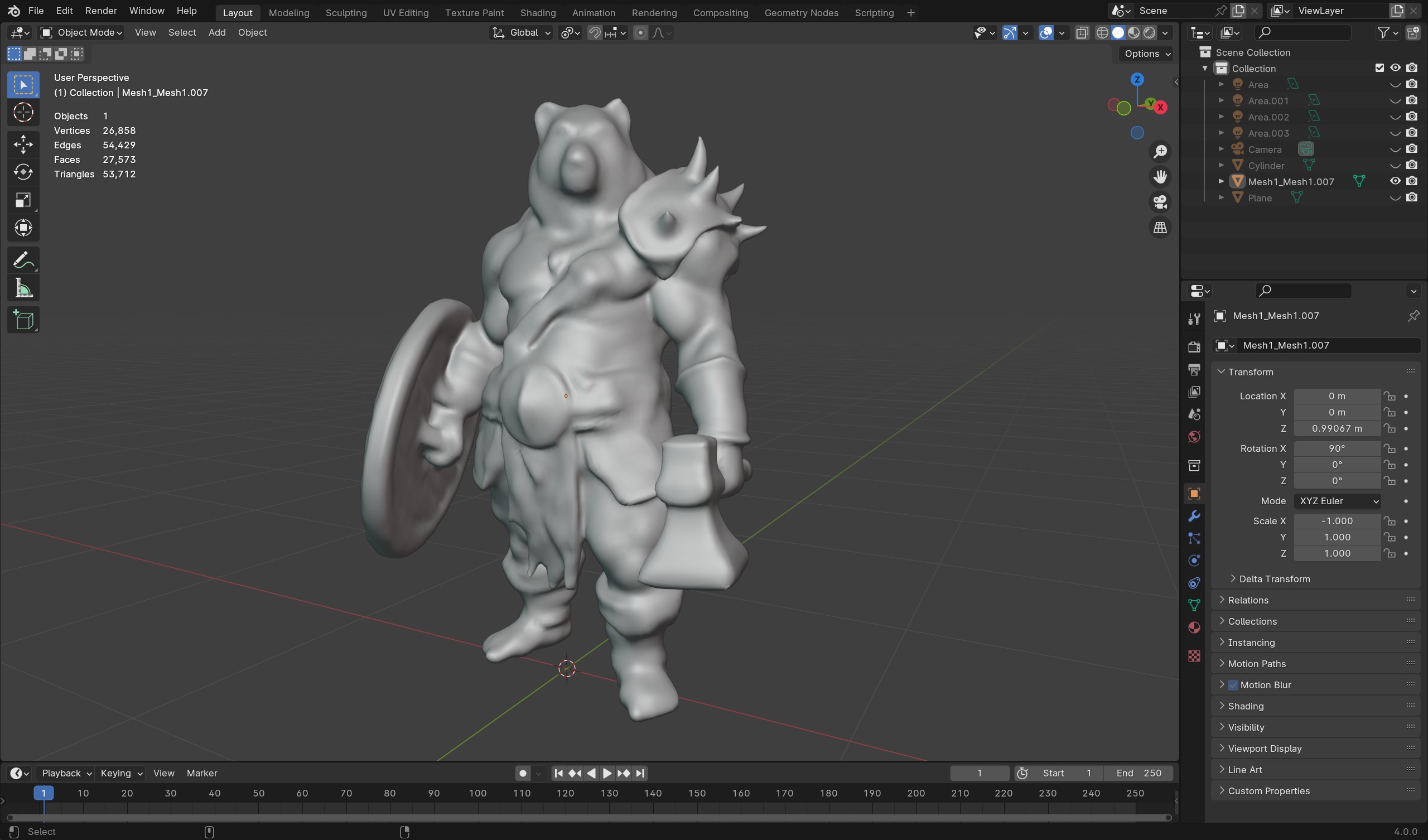Select the Annotate tool
Screen dimensions: 1428x840
[x=23, y=260]
